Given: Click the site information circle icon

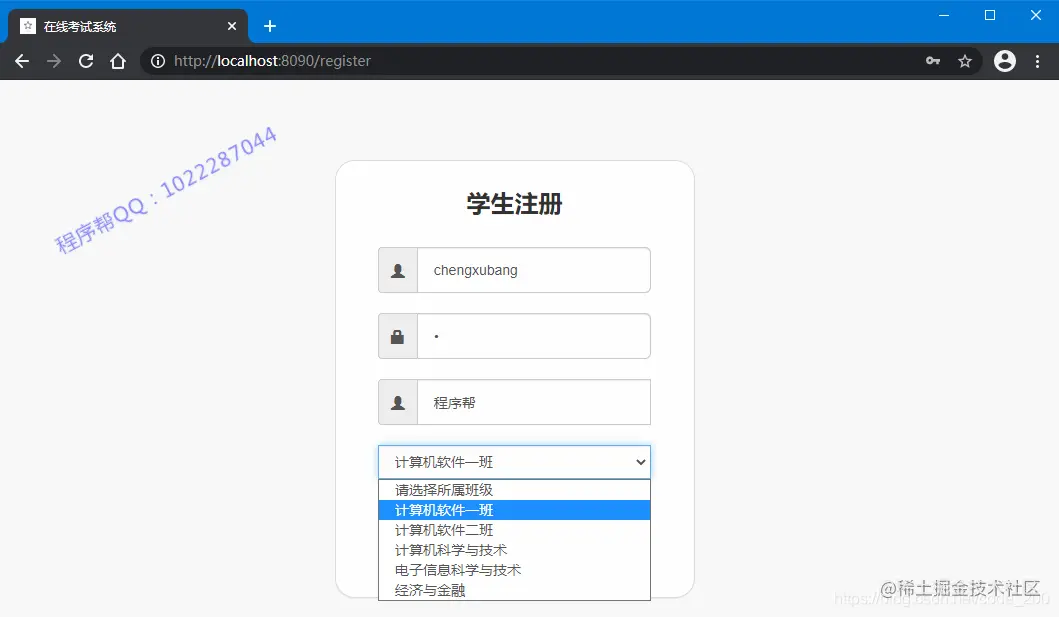Looking at the screenshot, I should click(x=158, y=61).
